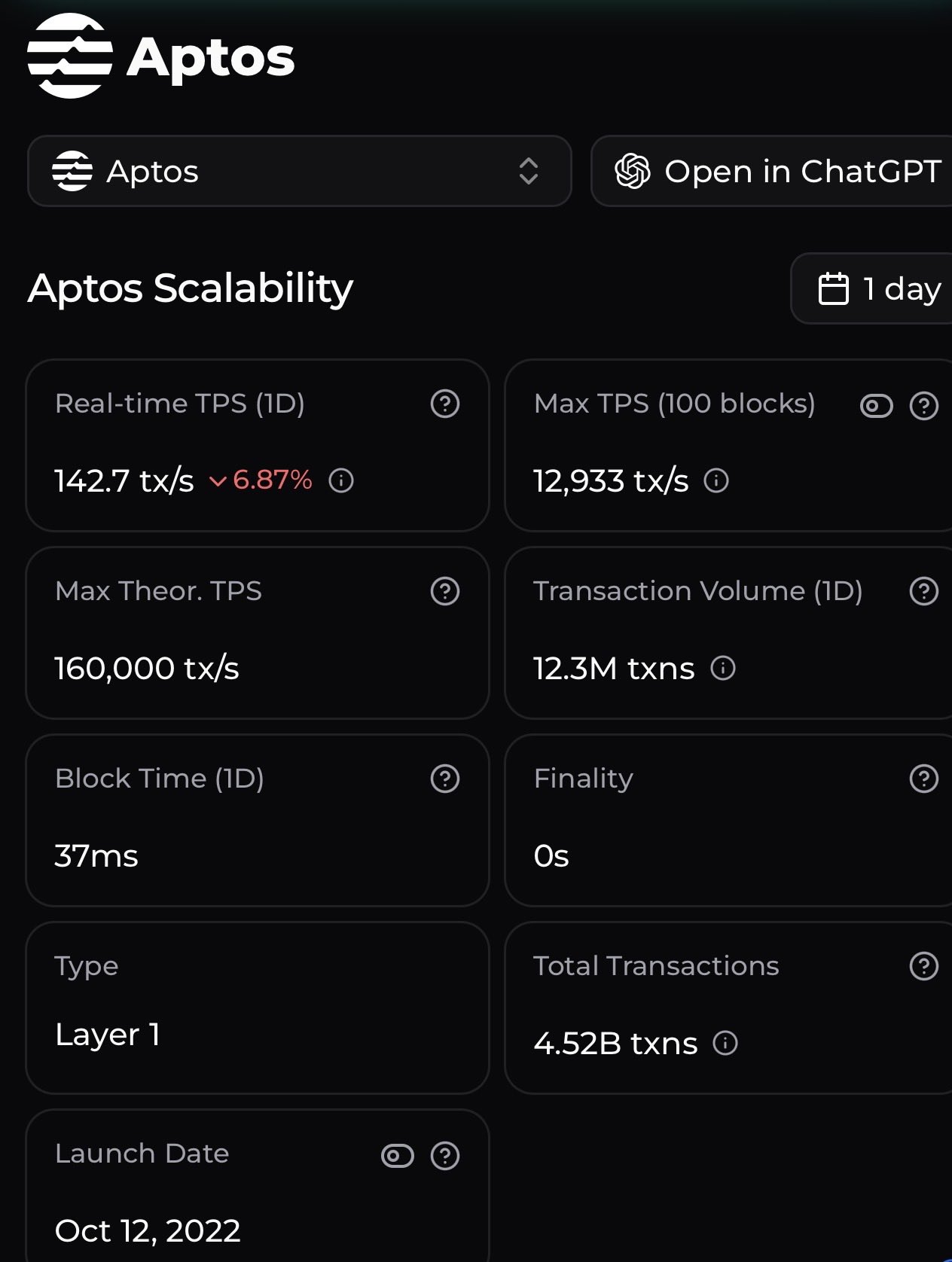Toggle visibility of Launch Date card
The height and width of the screenshot is (1262, 952).
pos(398,1156)
